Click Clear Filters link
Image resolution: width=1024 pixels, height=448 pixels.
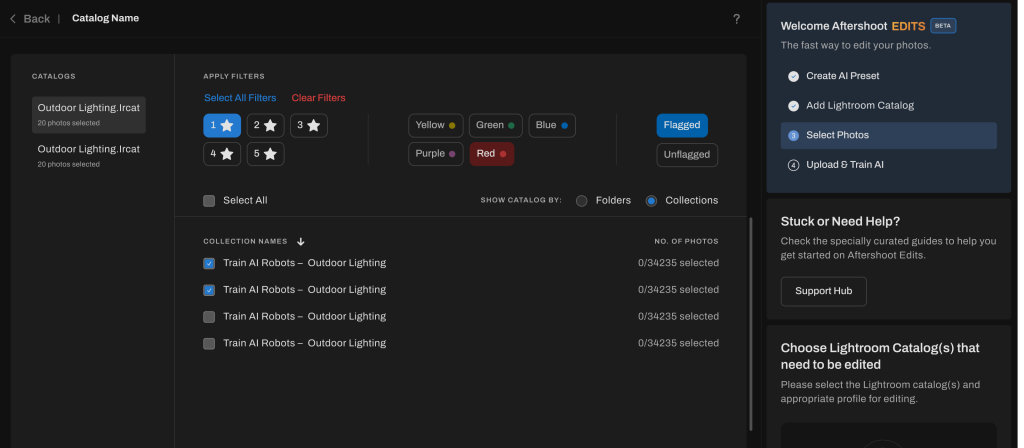pyautogui.click(x=319, y=98)
